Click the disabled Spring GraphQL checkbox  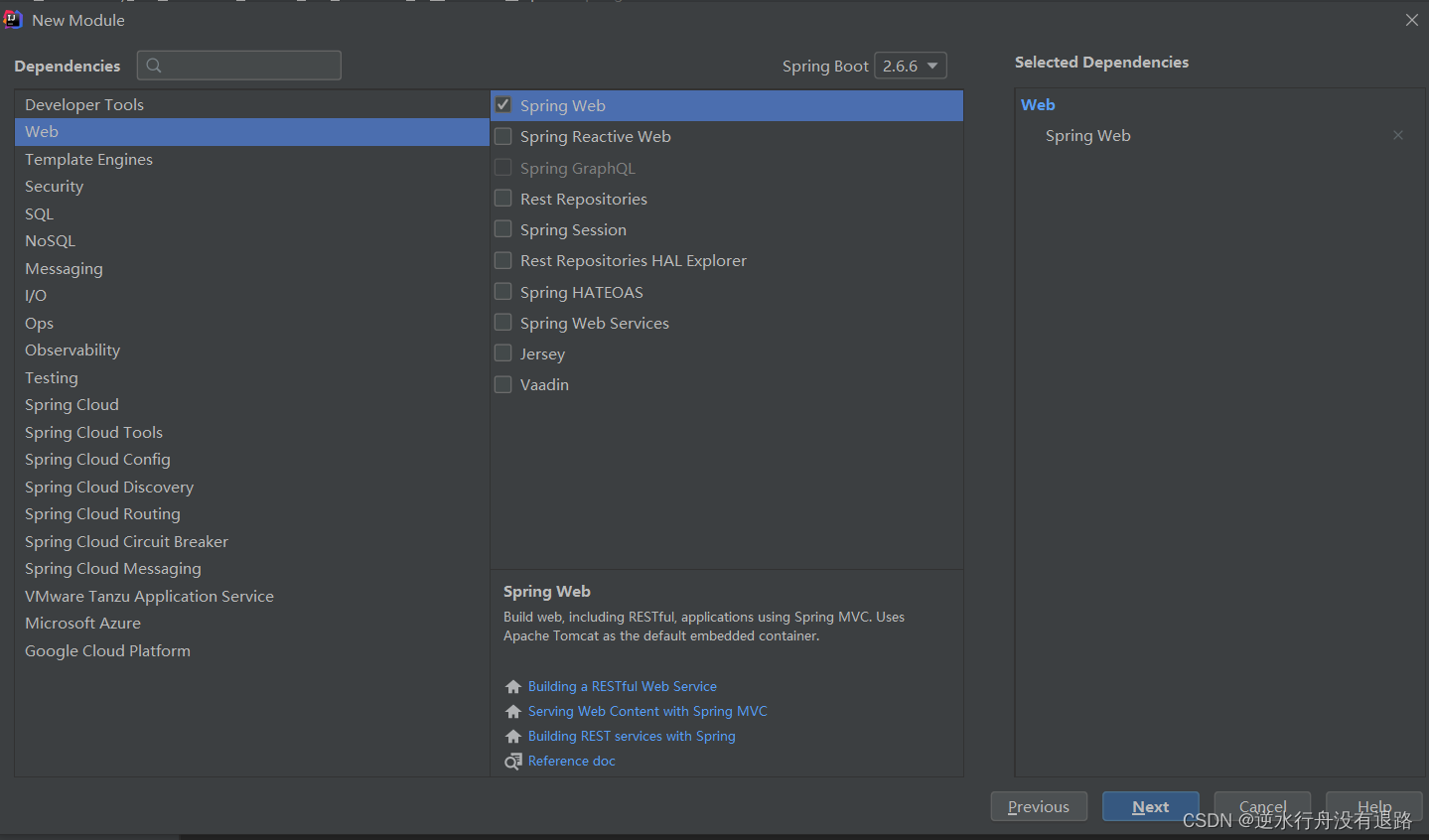coord(503,167)
